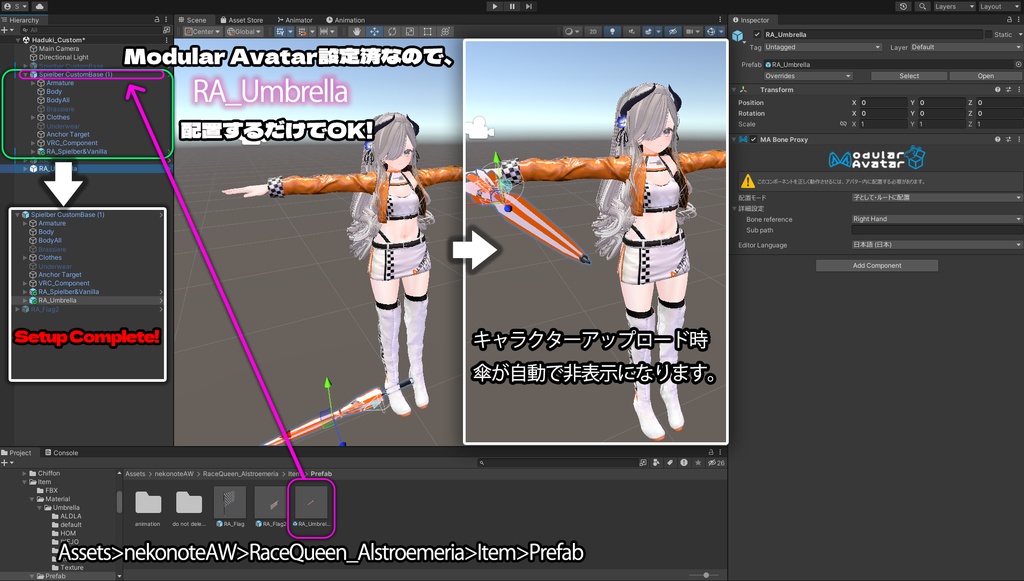The height and width of the screenshot is (581, 1024).
Task: Toggle scene lighting lightbulb
Action: pyautogui.click(x=612, y=31)
